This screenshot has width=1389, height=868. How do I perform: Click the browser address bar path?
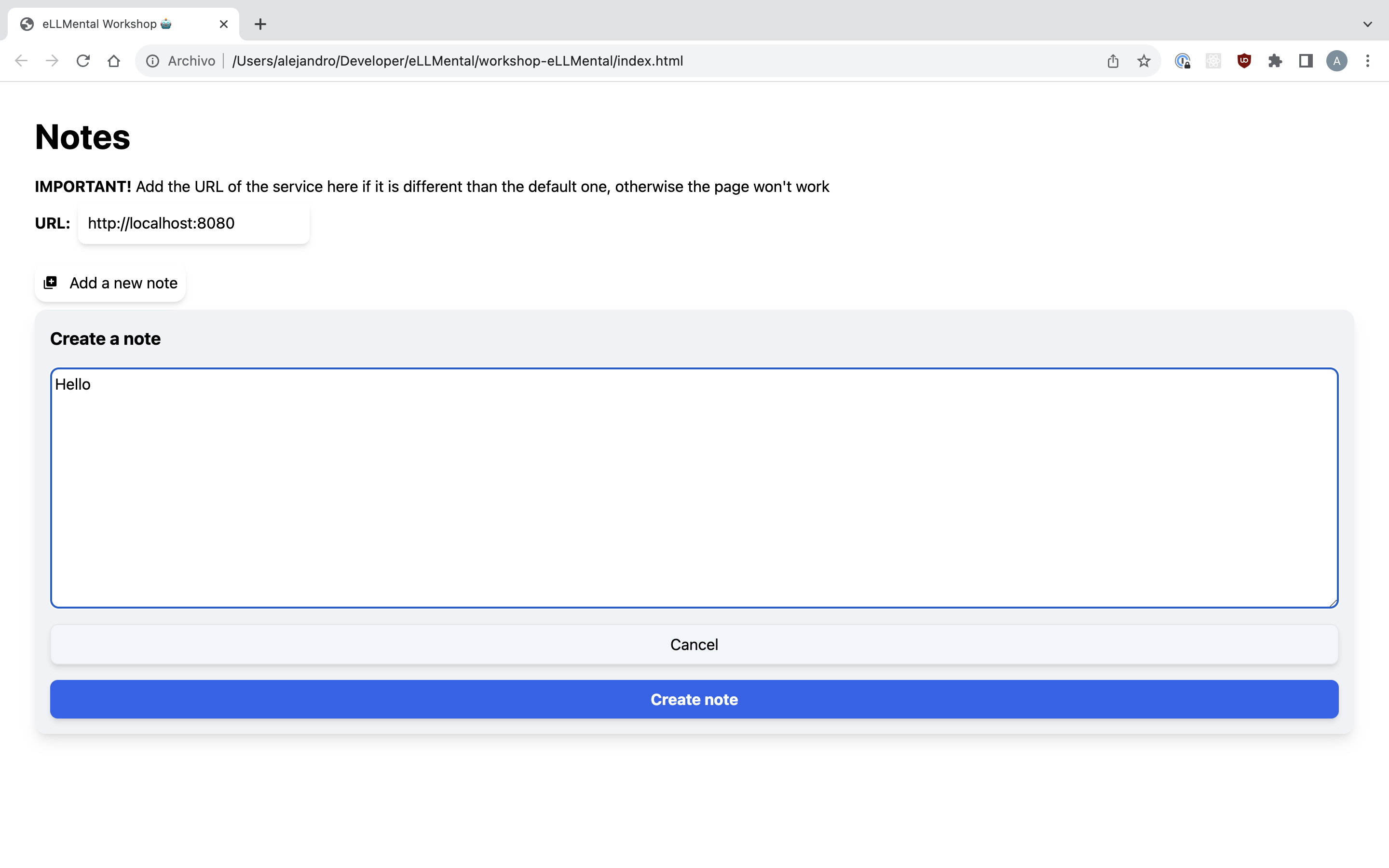point(457,61)
